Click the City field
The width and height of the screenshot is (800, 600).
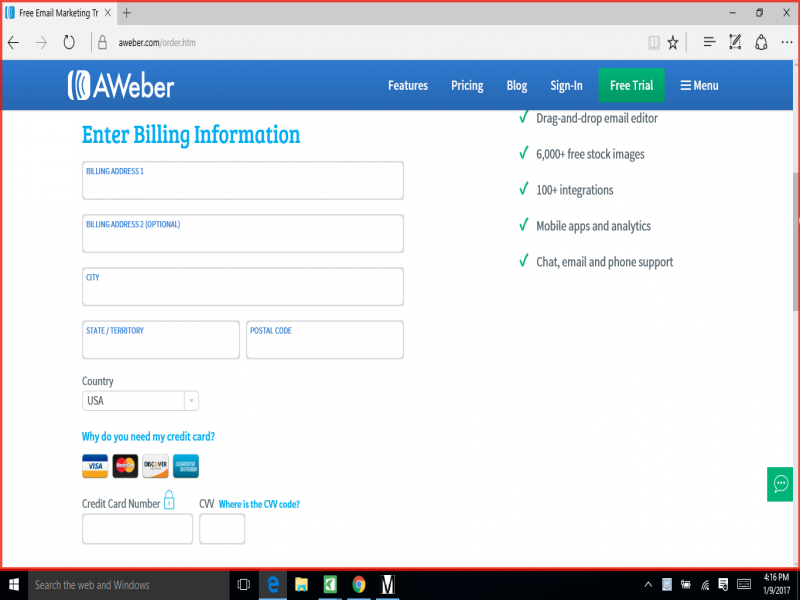tap(243, 287)
